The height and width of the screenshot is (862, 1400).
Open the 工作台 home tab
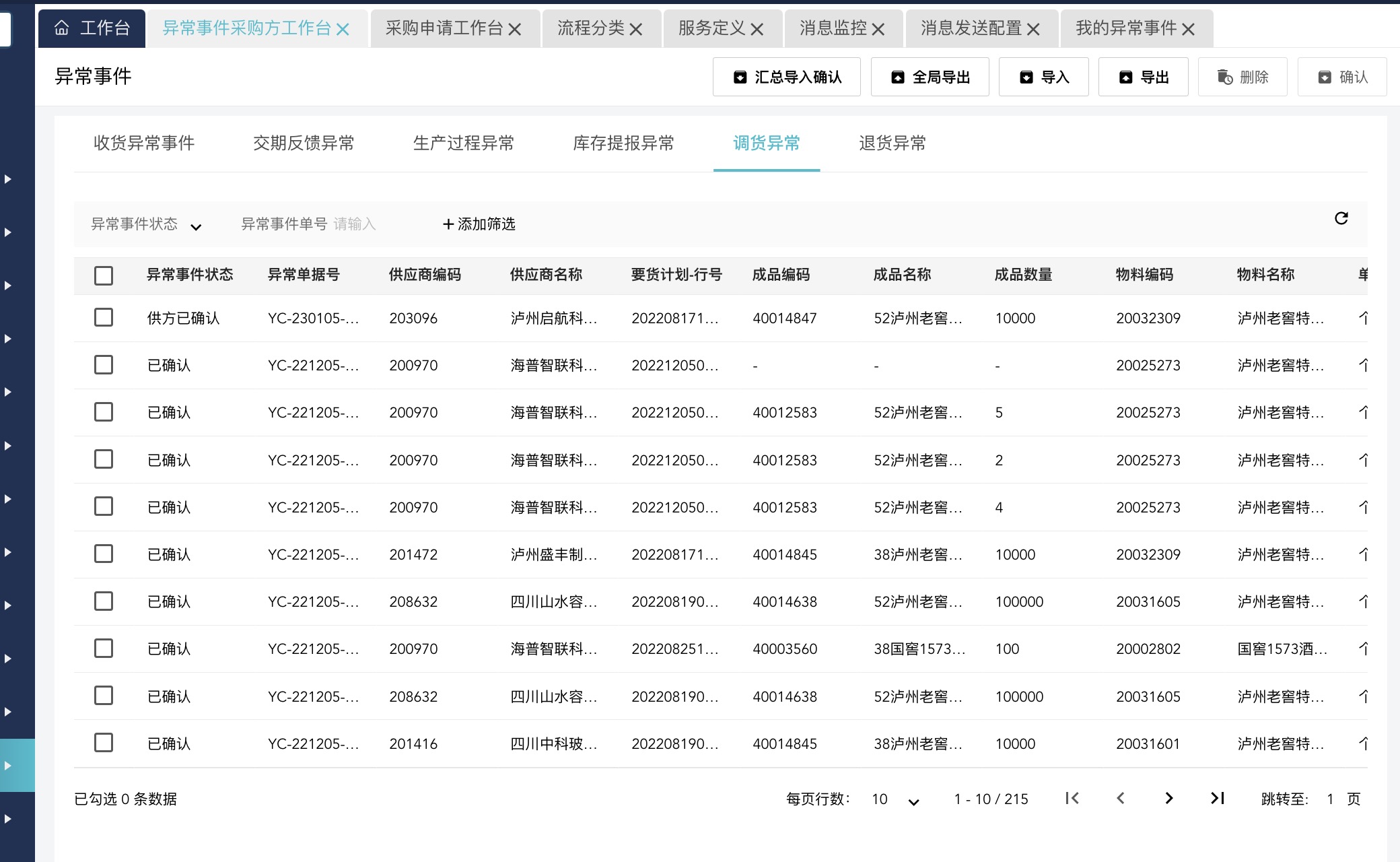tap(92, 28)
